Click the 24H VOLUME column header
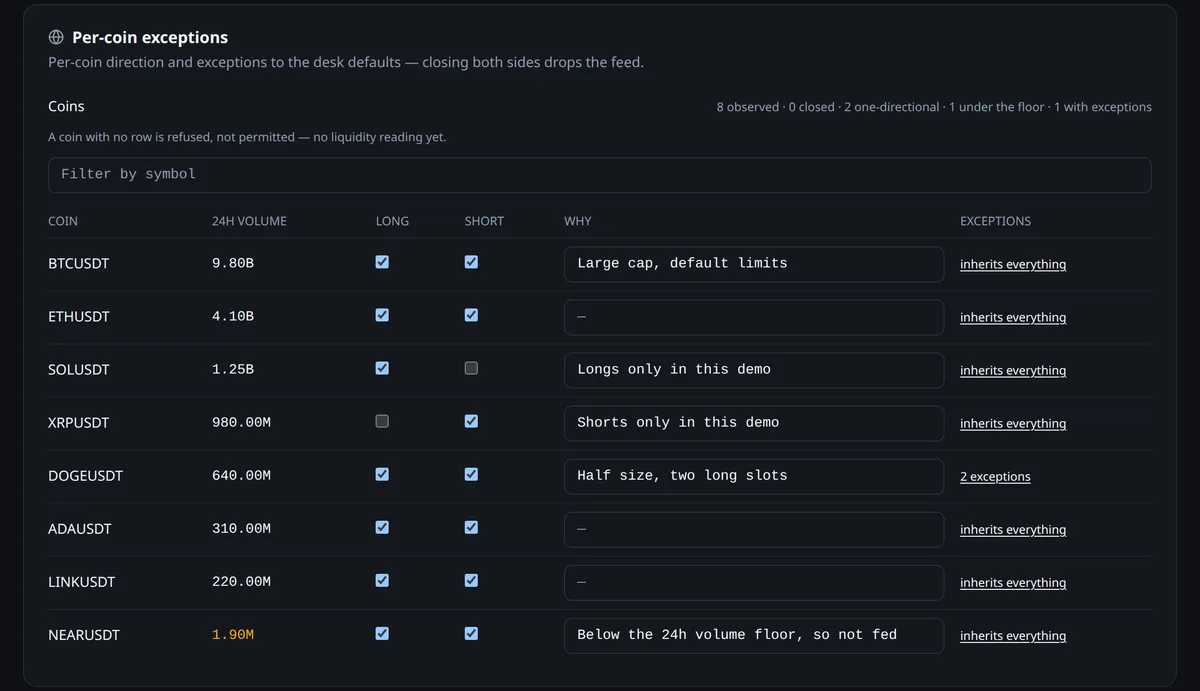 249,221
